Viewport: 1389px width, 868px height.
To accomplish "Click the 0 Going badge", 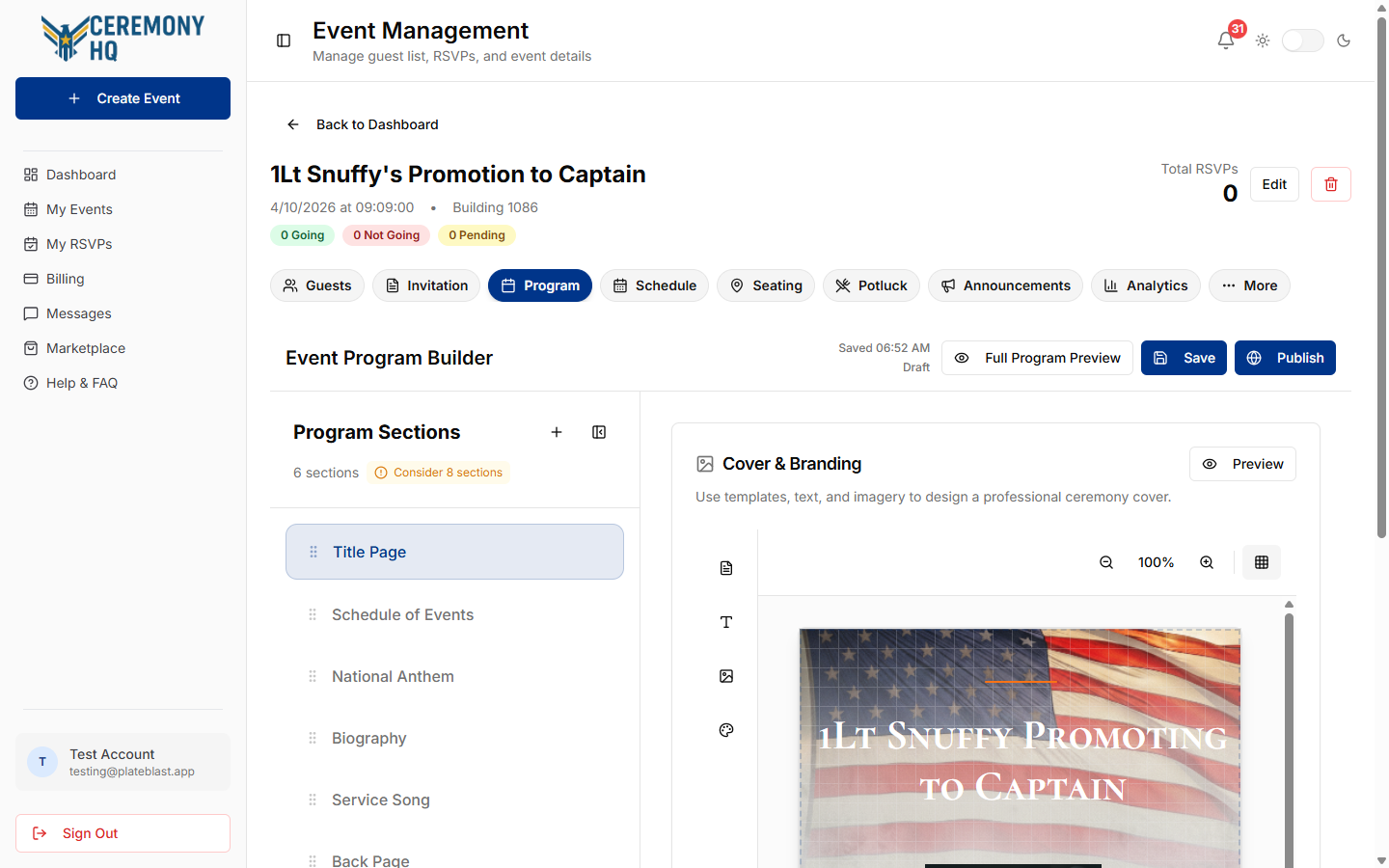I will [302, 235].
